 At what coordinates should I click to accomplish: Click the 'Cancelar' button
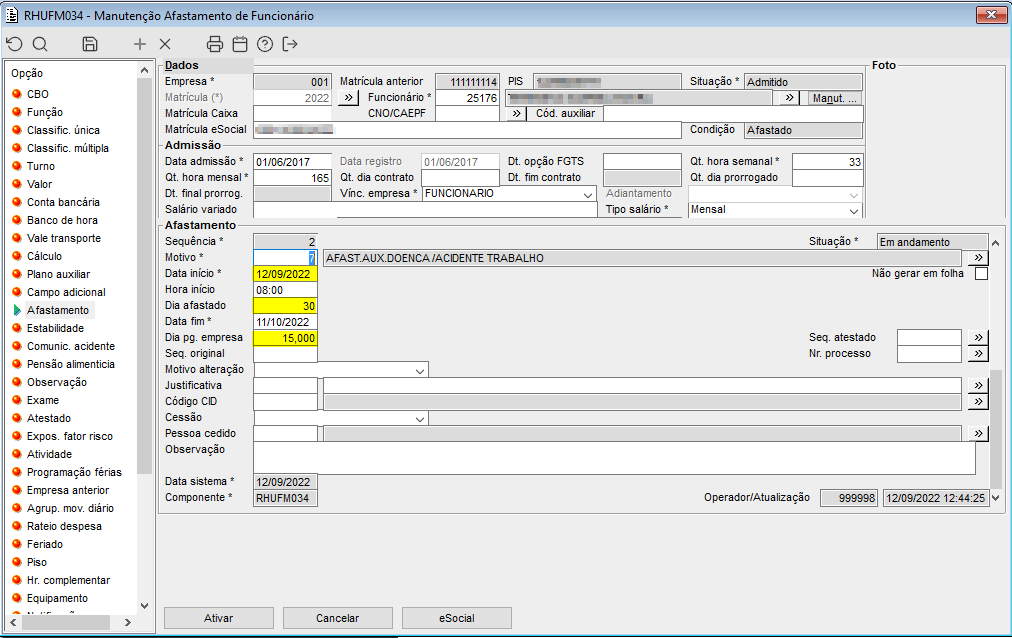[337, 618]
